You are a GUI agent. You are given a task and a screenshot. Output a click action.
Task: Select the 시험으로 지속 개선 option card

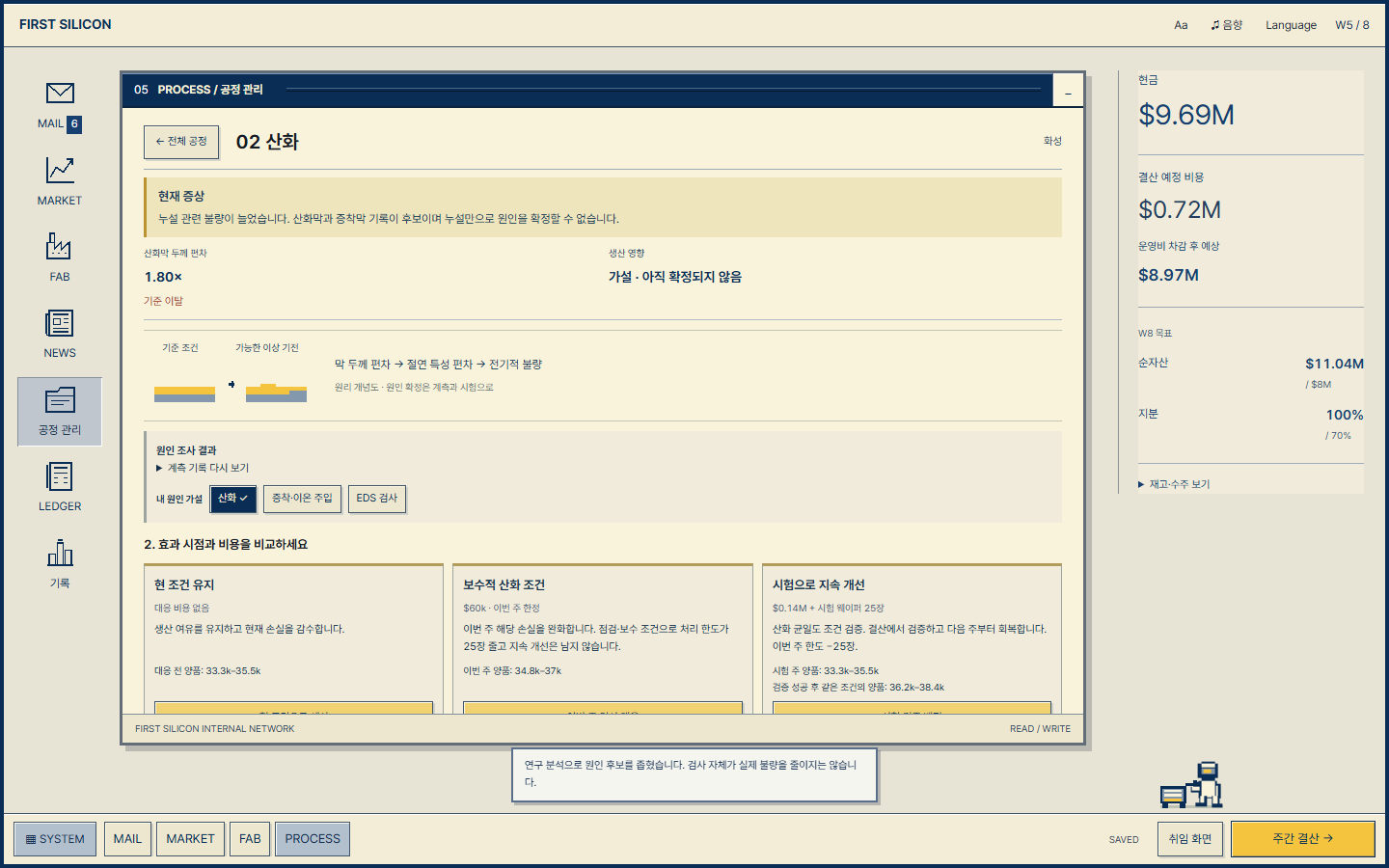tap(912, 638)
